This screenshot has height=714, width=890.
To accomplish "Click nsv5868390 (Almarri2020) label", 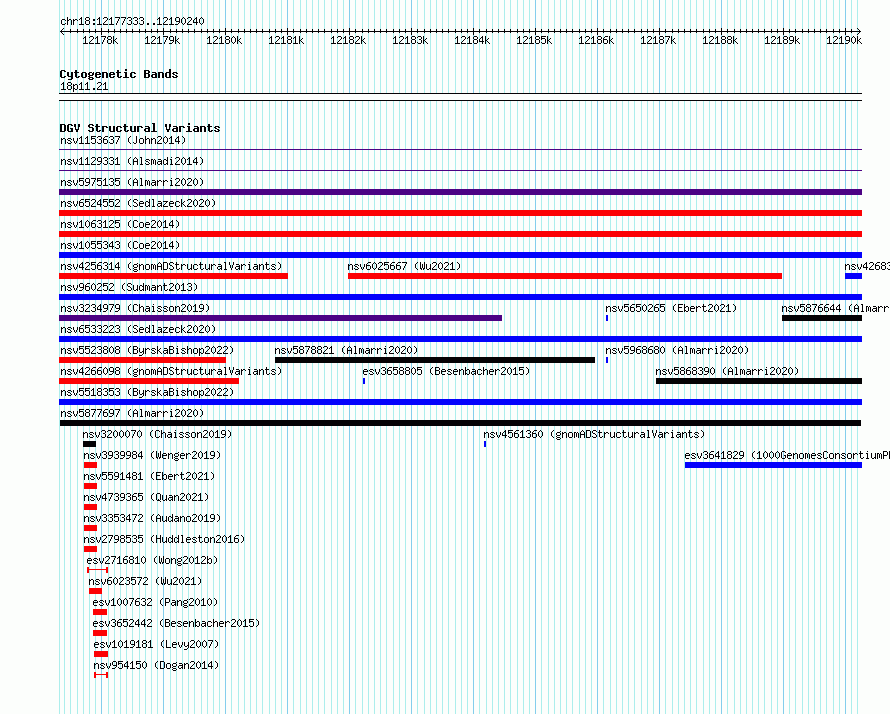I will [x=727, y=371].
